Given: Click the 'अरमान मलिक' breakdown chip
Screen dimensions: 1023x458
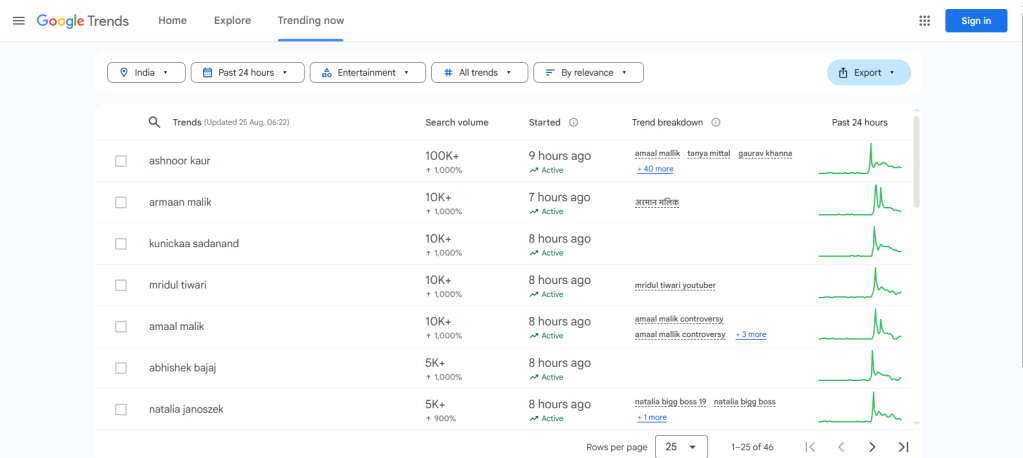Looking at the screenshot, I should (x=657, y=203).
